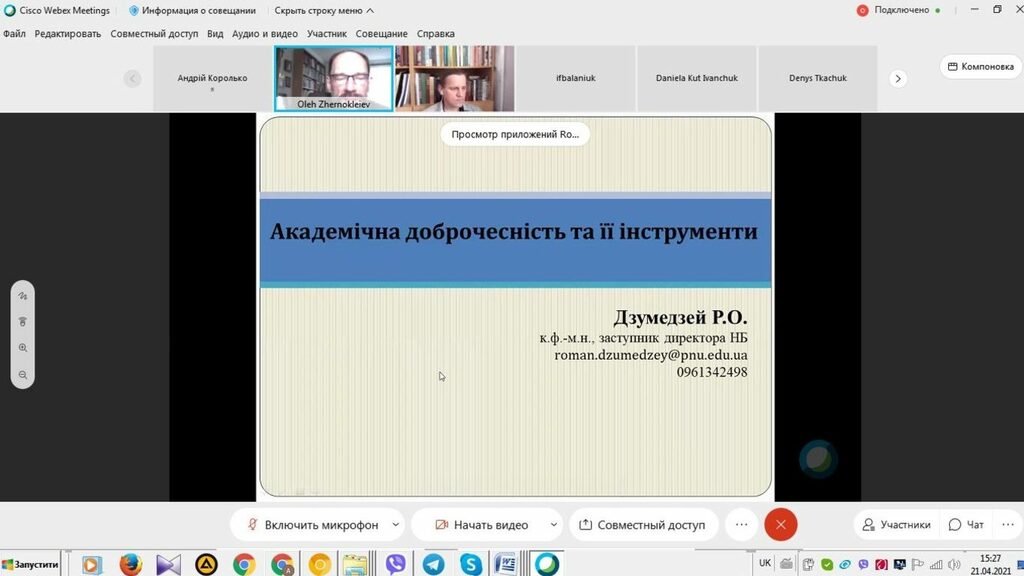This screenshot has width=1024, height=576.
Task: Select the annotate tool in side toolbar
Action: [23, 296]
